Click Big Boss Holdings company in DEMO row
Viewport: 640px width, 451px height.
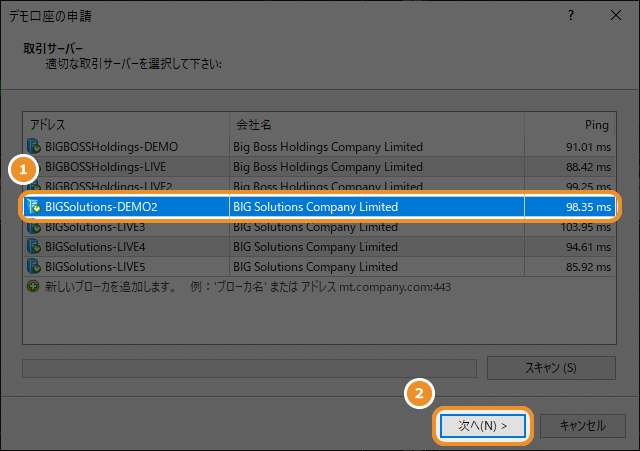[x=328, y=147]
